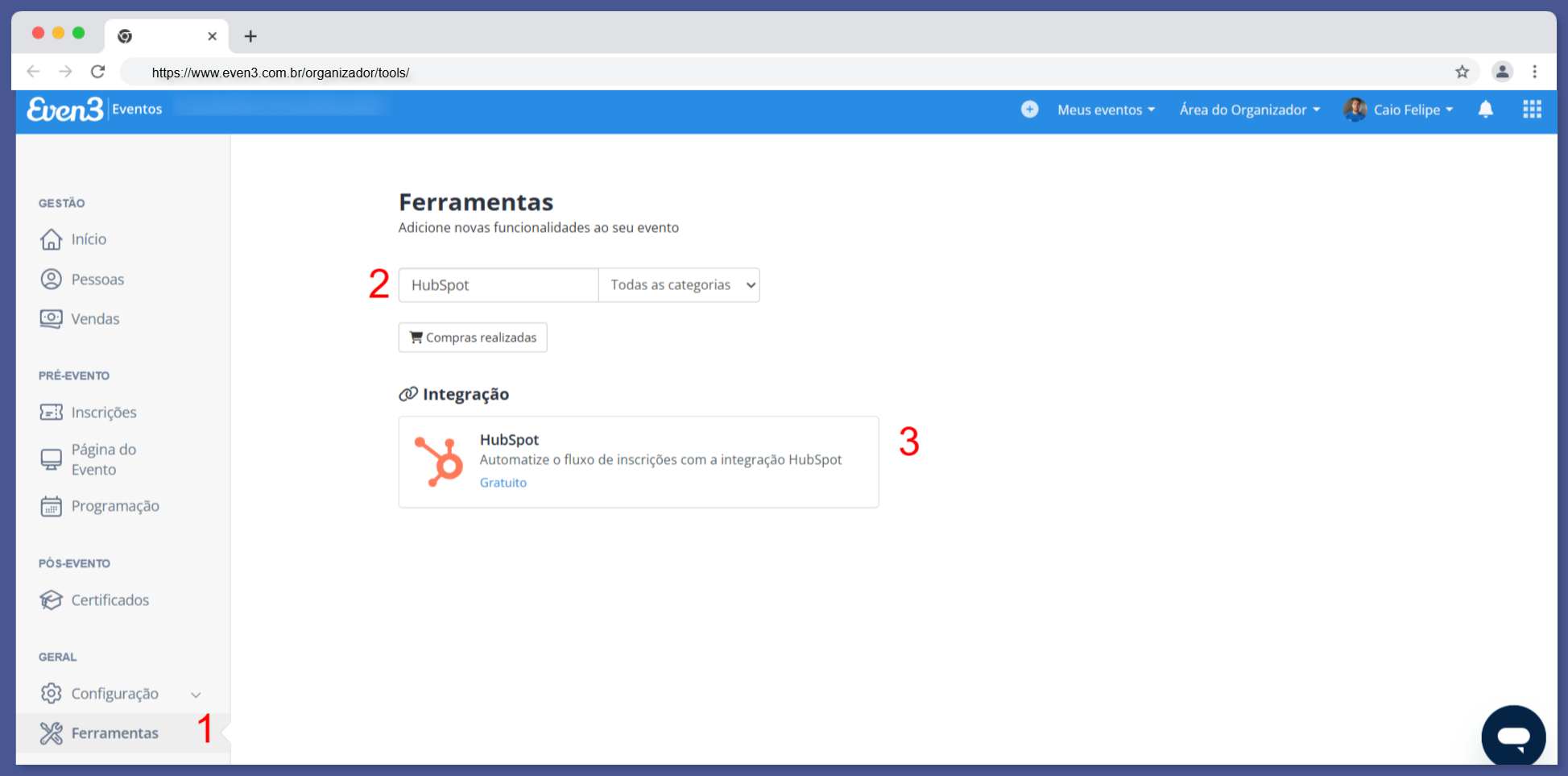Select the Vendas money icon
Image resolution: width=1568 pixels, height=776 pixels.
point(51,319)
